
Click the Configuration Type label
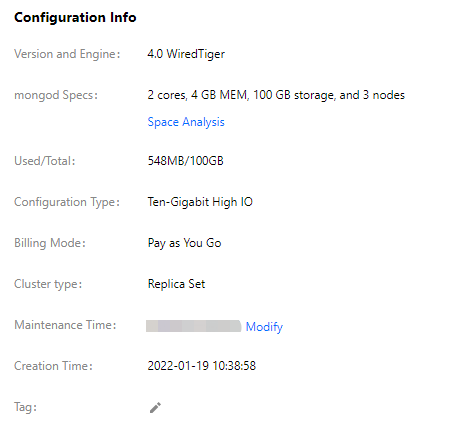(67, 202)
